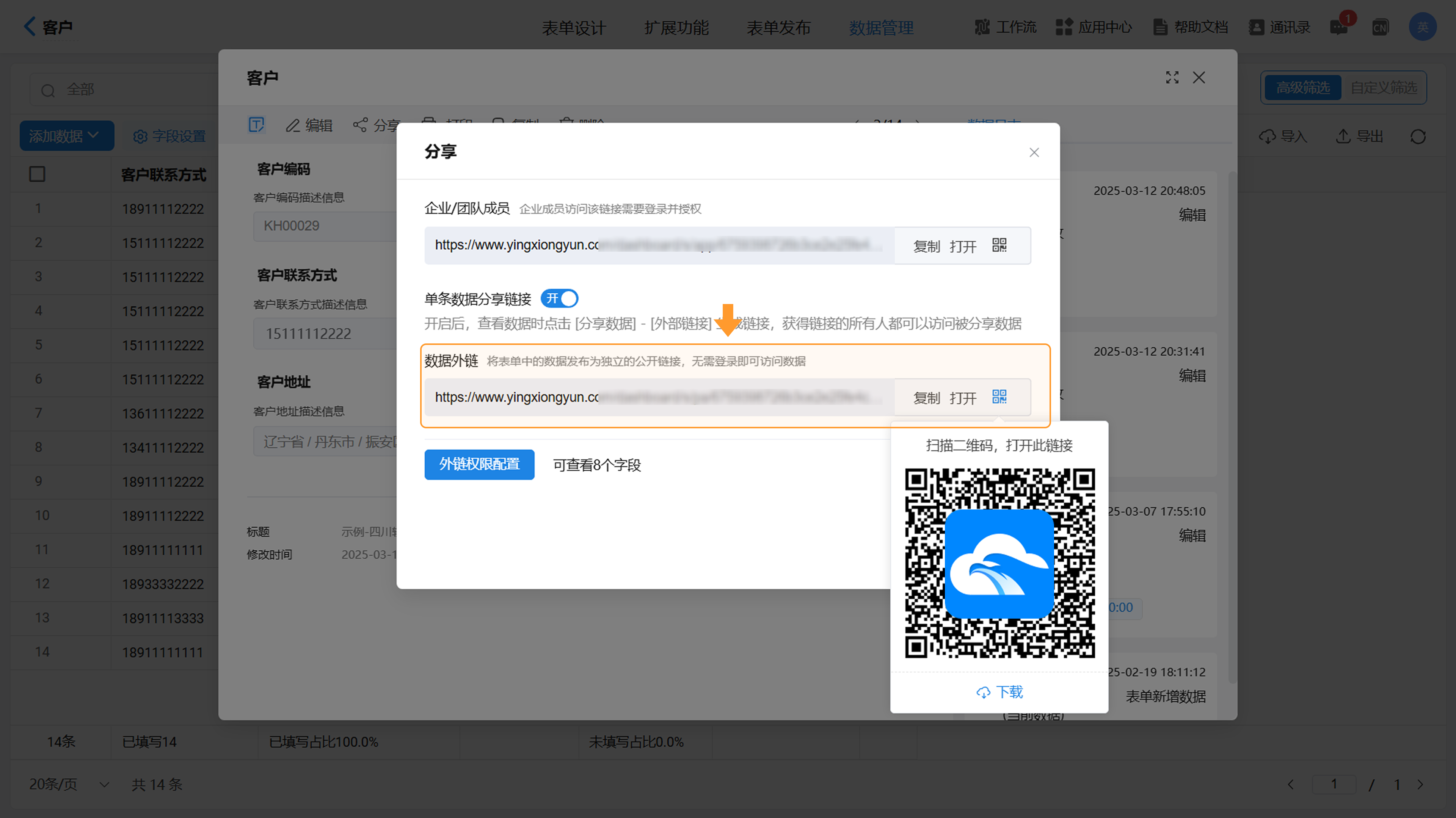
Task: Copy the 数据外链 link
Action: click(926, 398)
